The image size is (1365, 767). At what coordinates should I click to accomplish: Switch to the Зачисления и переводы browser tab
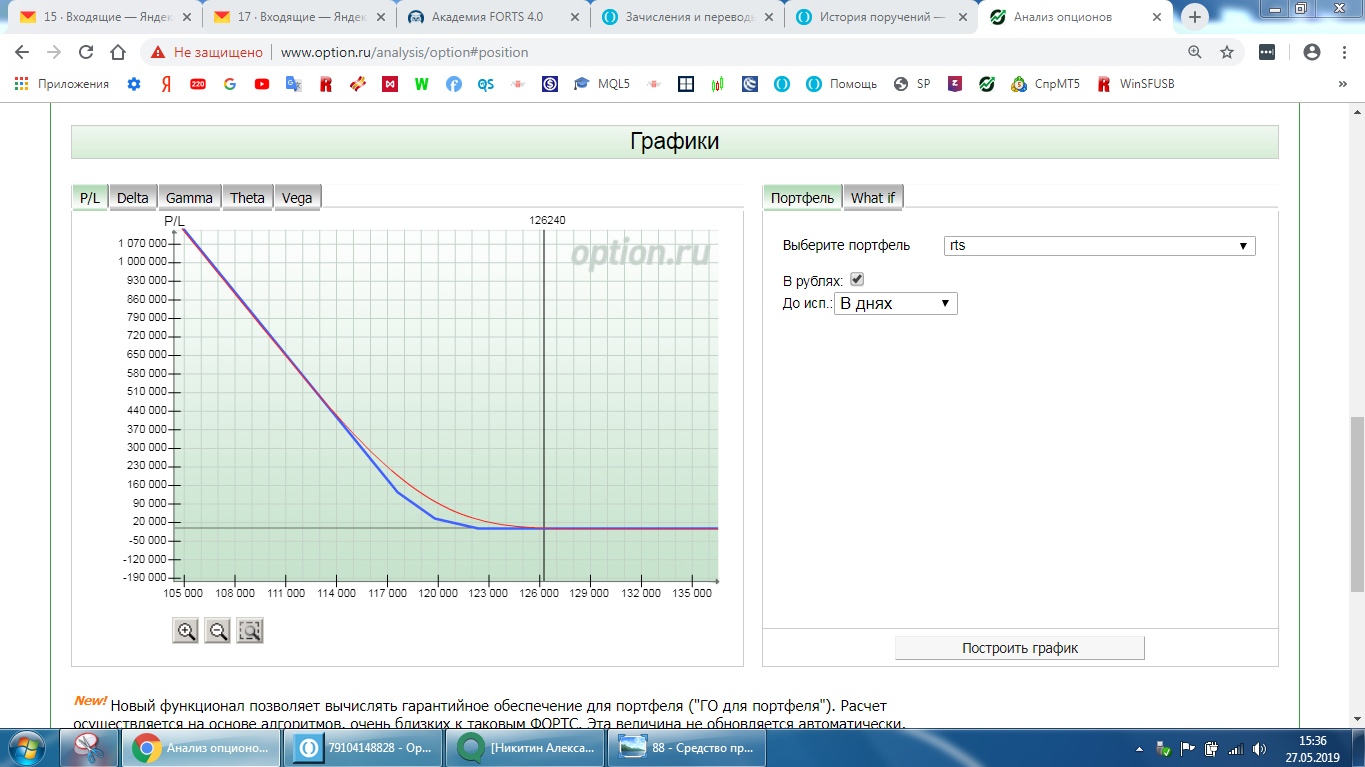click(x=685, y=17)
